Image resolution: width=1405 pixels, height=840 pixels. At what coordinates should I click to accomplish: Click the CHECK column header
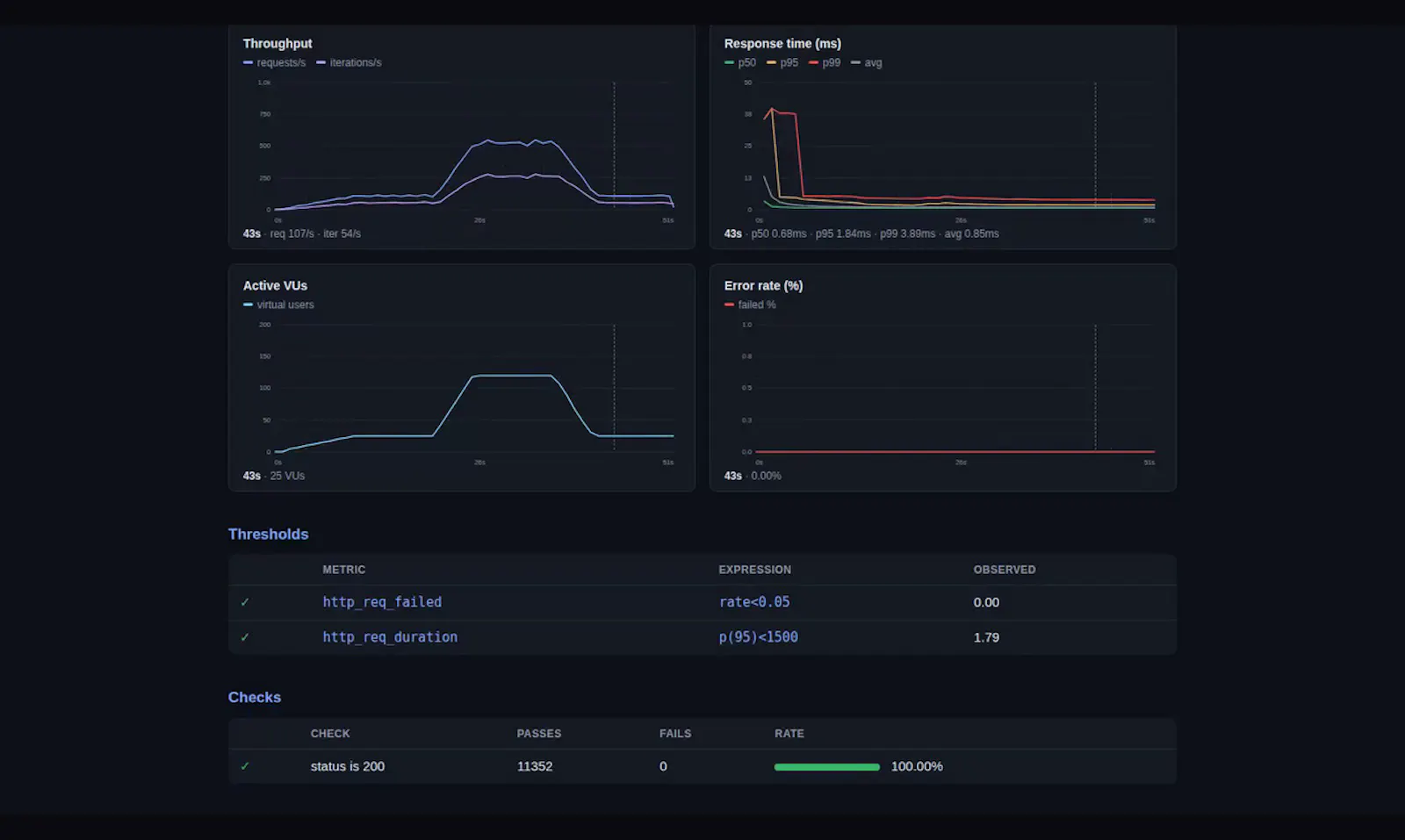click(330, 734)
